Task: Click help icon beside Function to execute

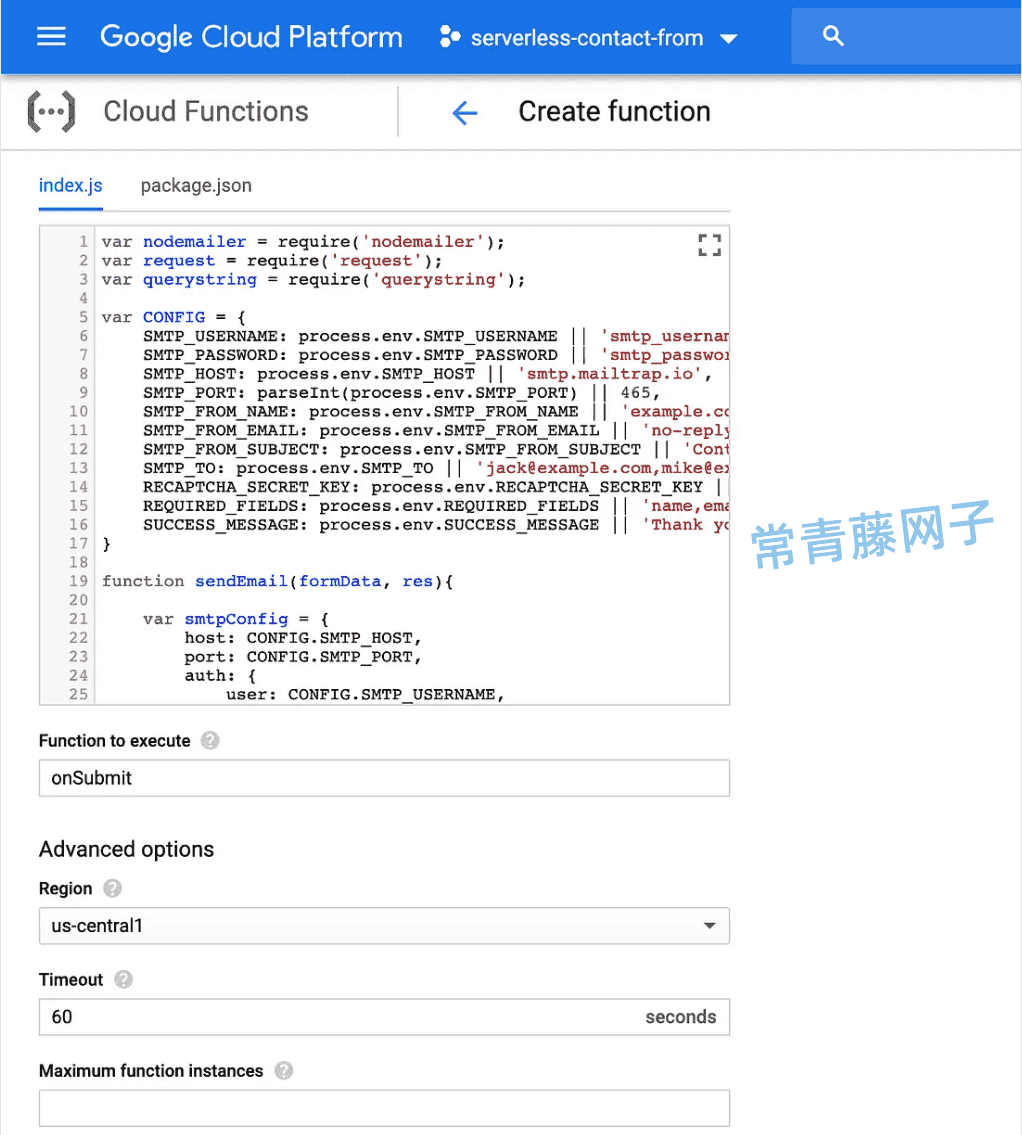Action: (210, 741)
